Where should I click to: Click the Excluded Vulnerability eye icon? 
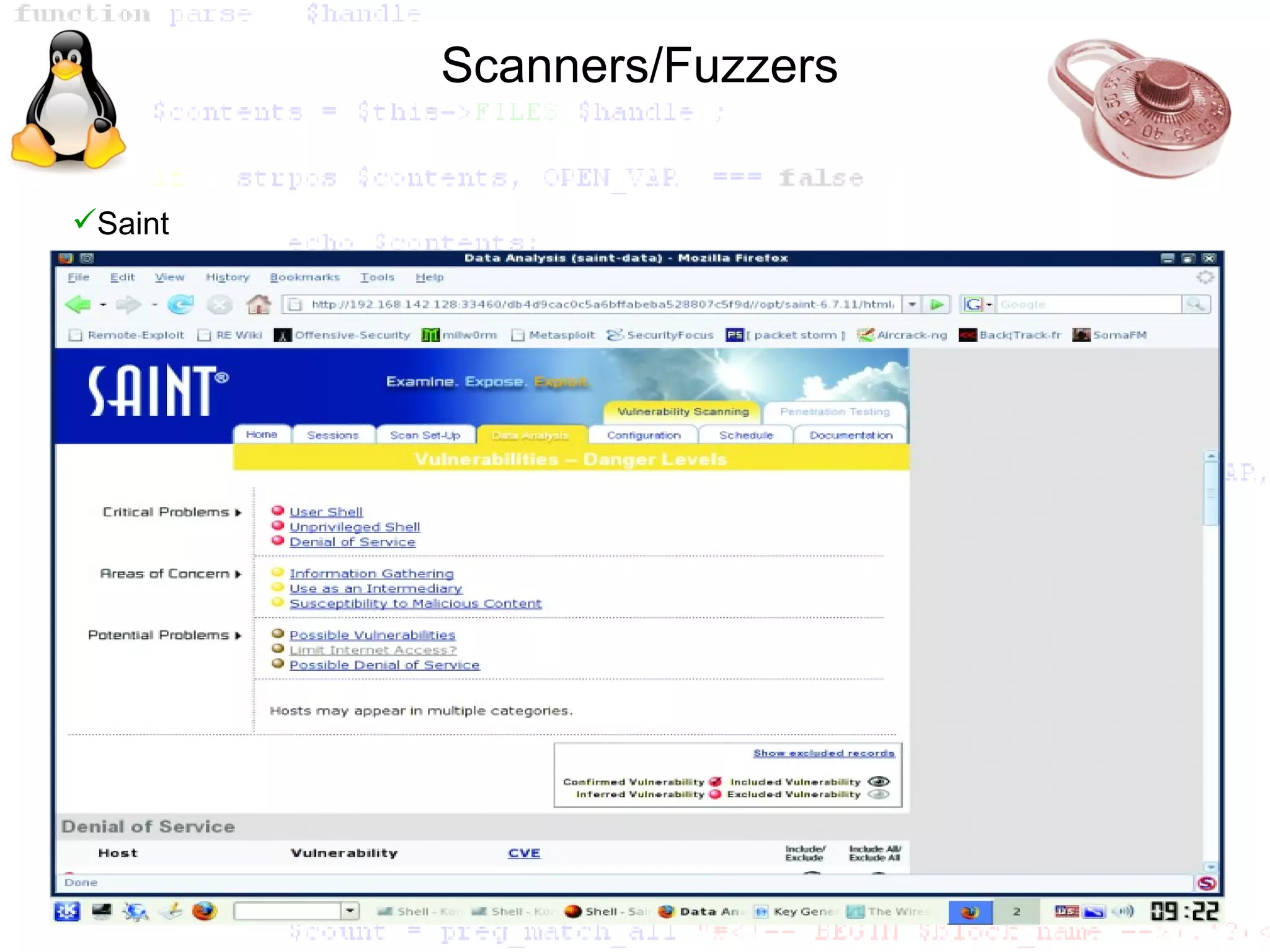point(879,795)
